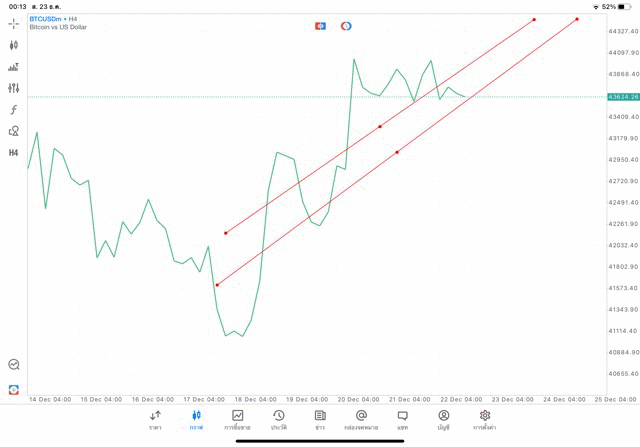Screen dimensions: 640x447
Task: Open the indicators function (f) icon
Action: tap(13, 110)
